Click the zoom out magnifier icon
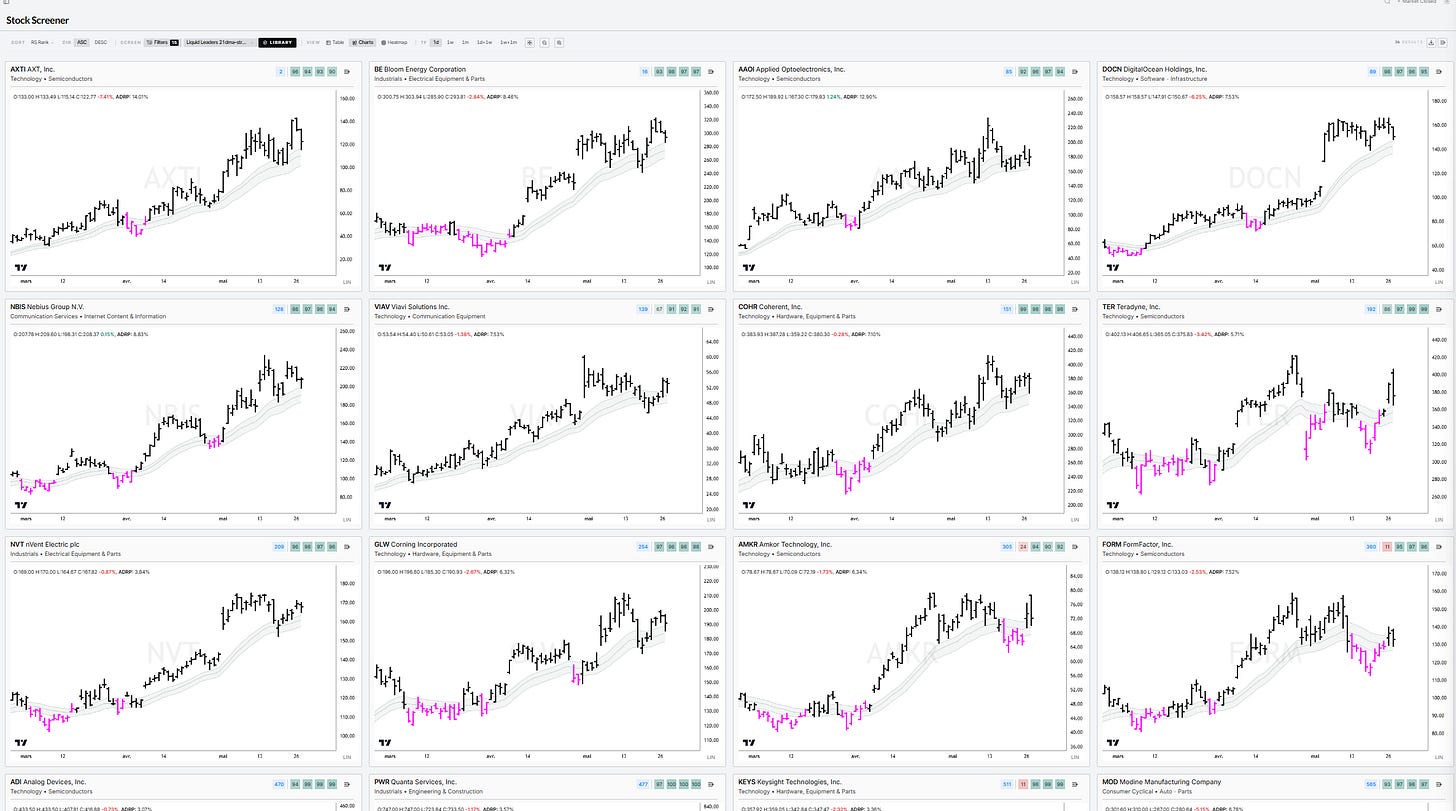The height and width of the screenshot is (811, 1456). pos(559,42)
